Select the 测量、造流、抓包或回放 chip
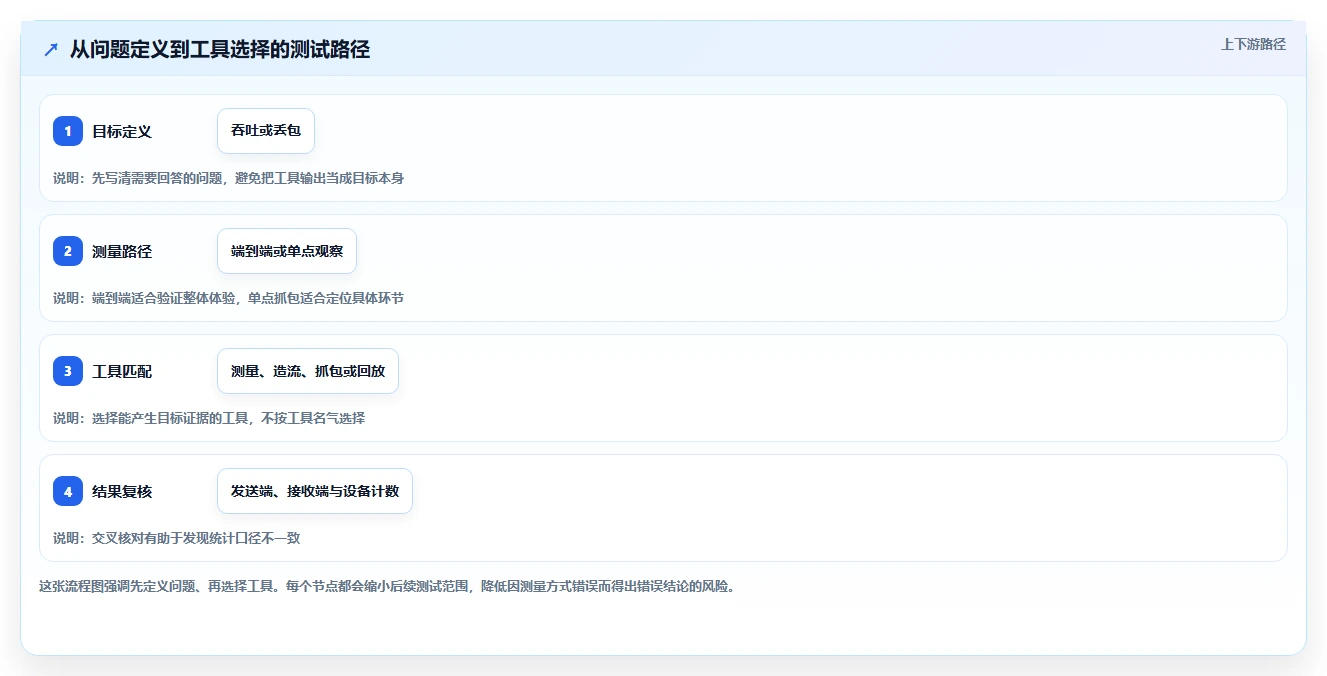The height and width of the screenshot is (676, 1327). tap(308, 371)
